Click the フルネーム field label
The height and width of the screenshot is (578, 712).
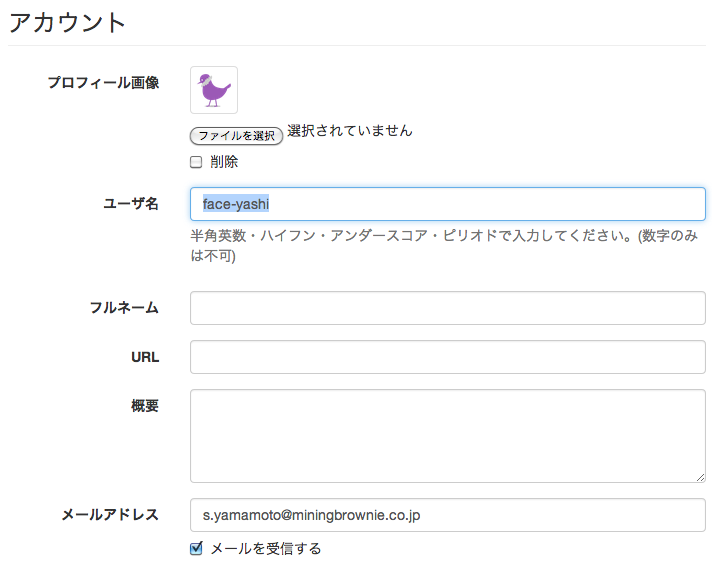124,308
